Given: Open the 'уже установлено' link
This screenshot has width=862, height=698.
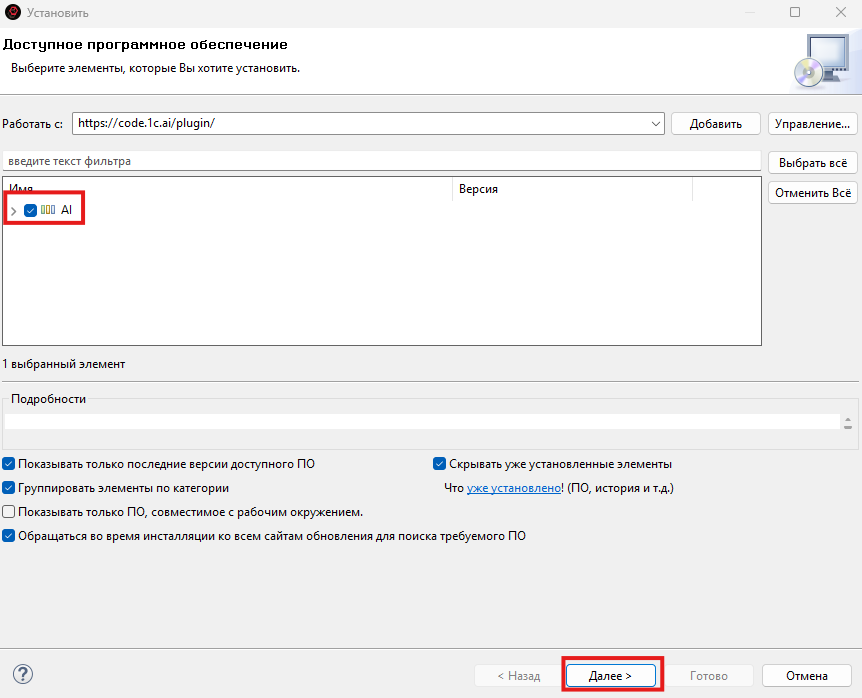Looking at the screenshot, I should coord(513,488).
